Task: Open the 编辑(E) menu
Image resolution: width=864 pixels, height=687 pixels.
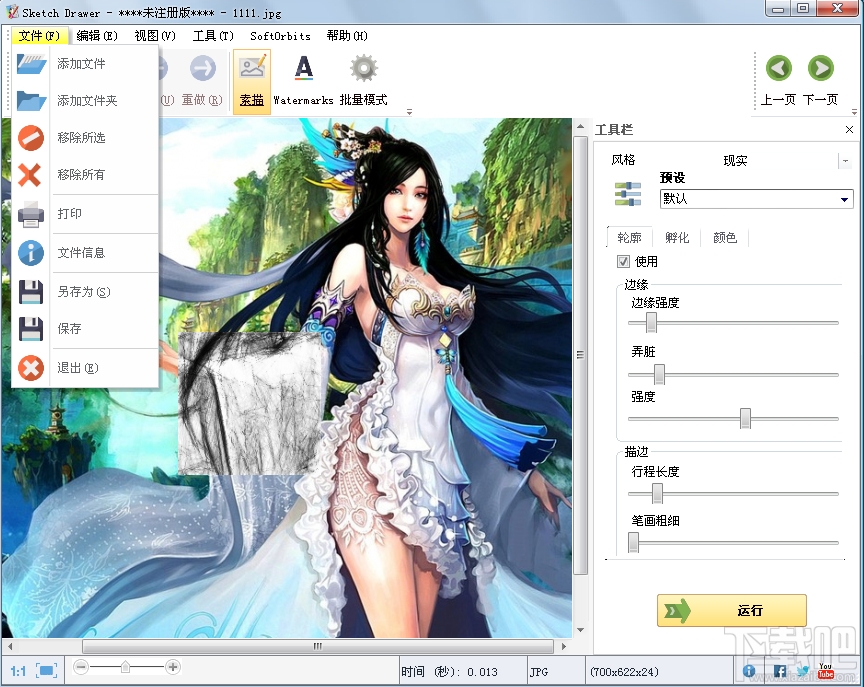Action: tap(97, 36)
